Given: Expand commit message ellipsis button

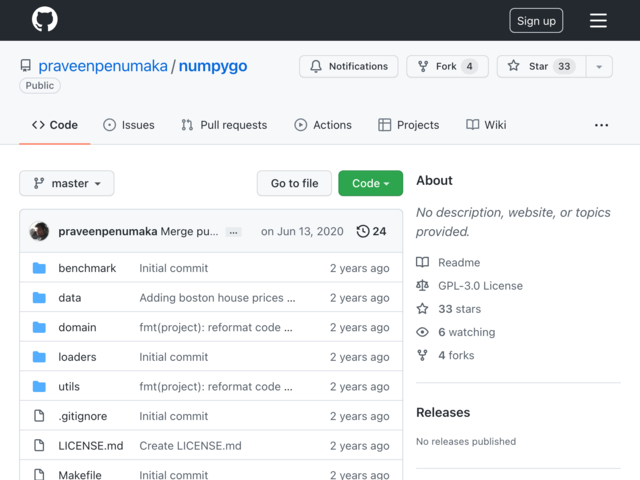Looking at the screenshot, I should tap(233, 232).
